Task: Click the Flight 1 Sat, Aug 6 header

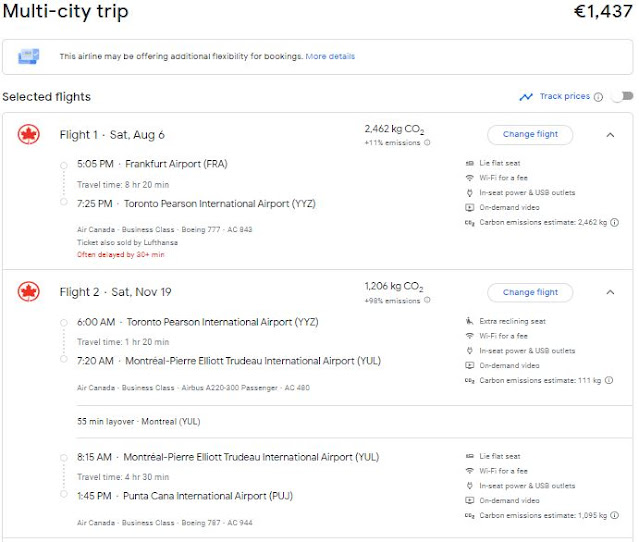Action: coord(112,135)
